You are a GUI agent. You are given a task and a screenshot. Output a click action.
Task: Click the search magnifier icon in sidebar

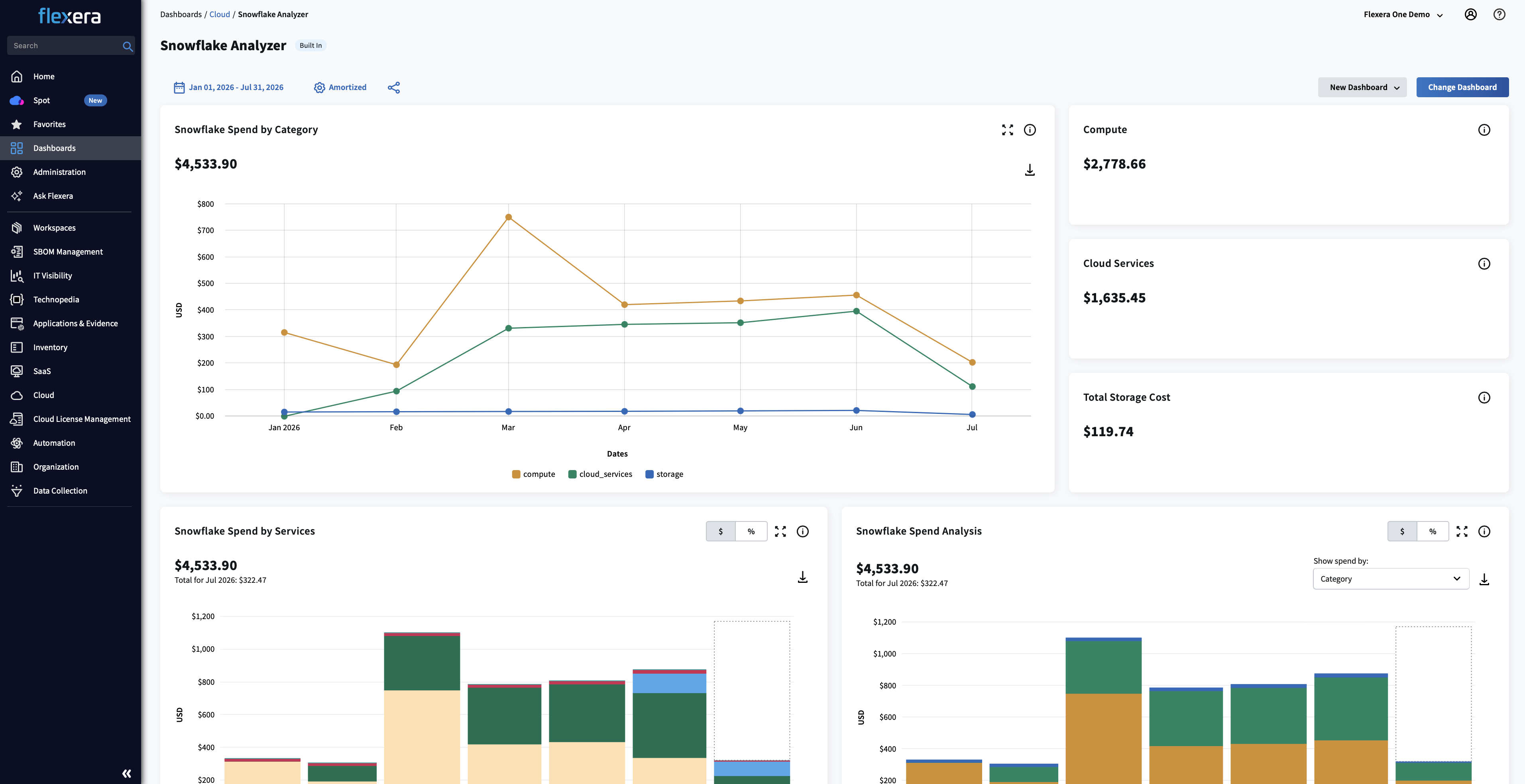(127, 46)
